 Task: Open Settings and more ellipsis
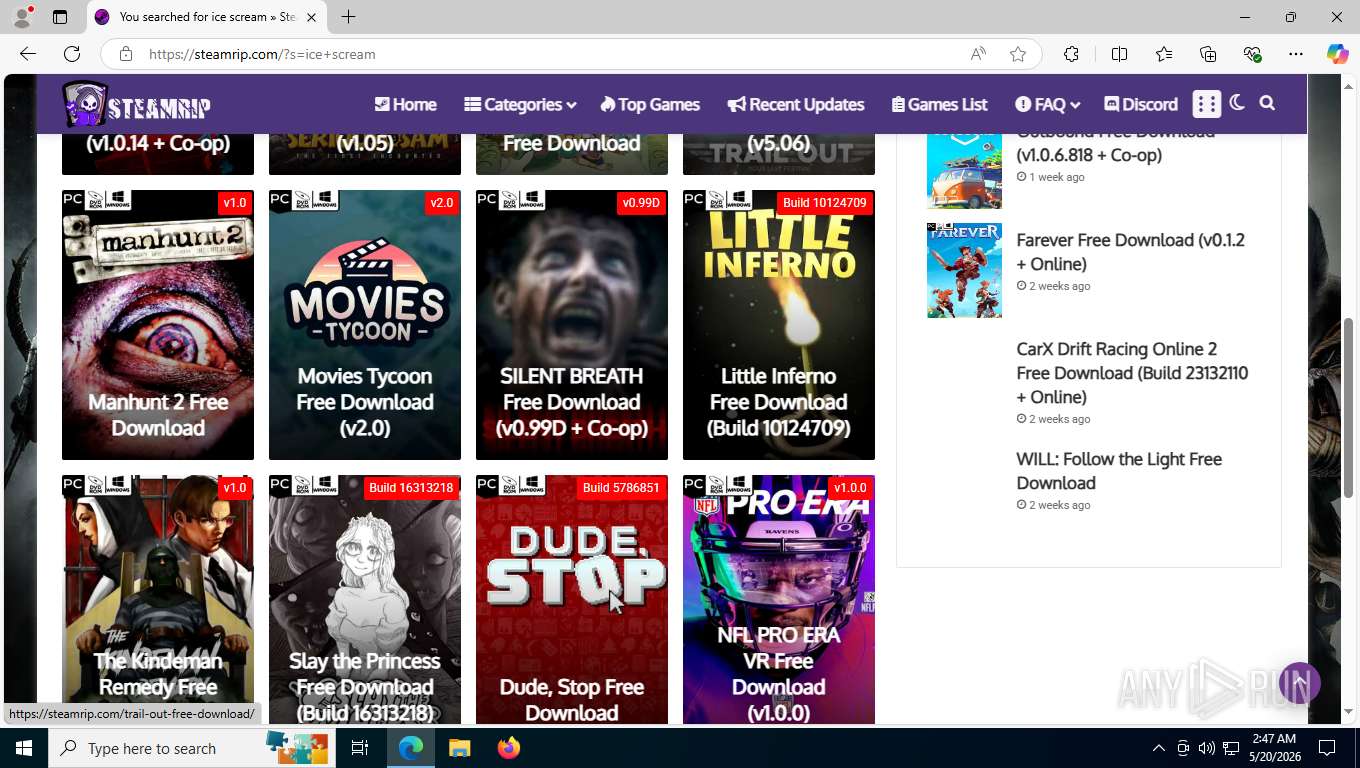click(x=1296, y=54)
